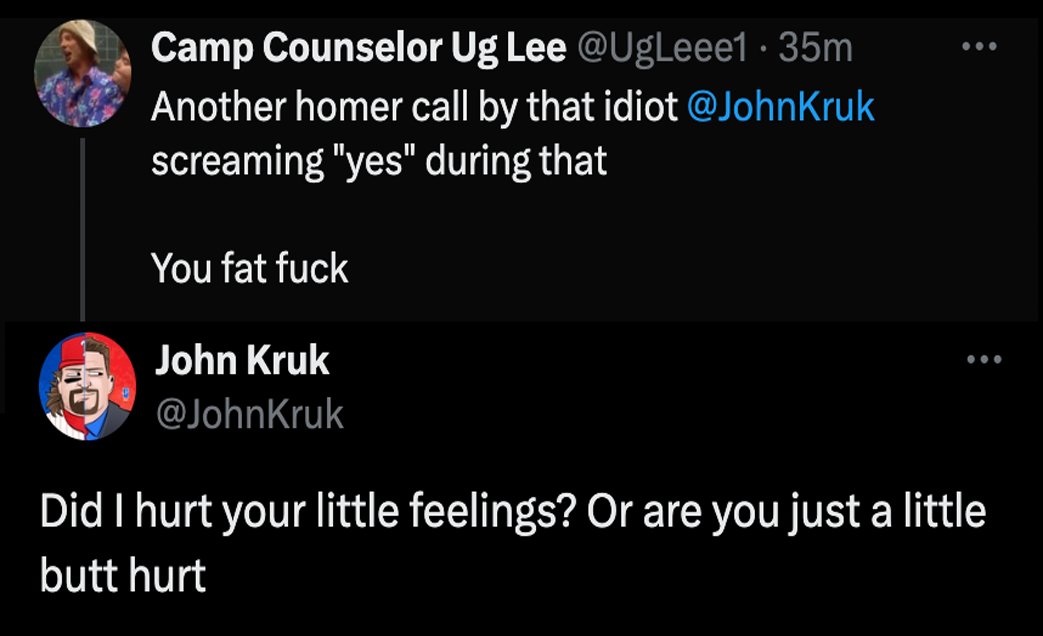Open the 35m timestamp link

814,49
